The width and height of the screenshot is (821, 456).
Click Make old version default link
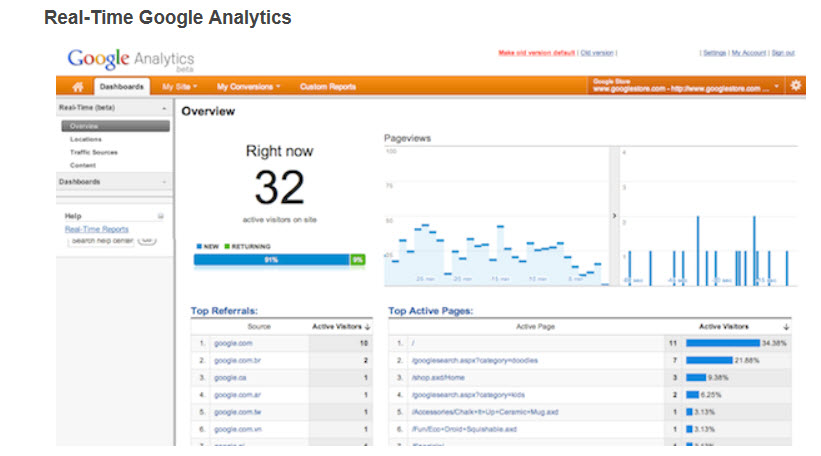click(537, 53)
